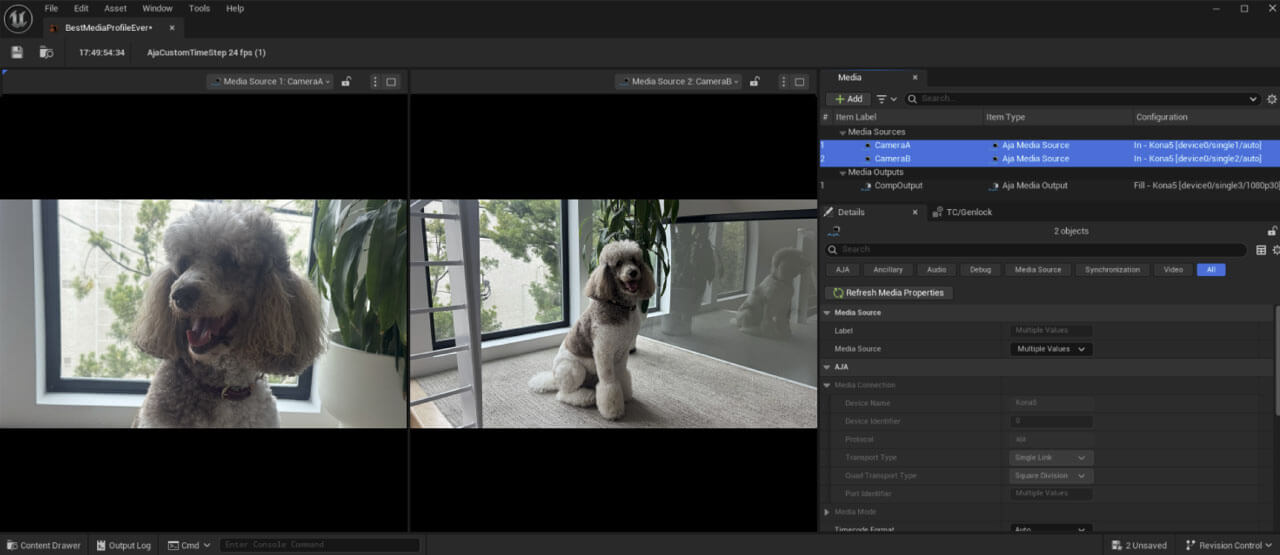Collapse the Media Sources tree group
Screen dimensions: 1280x555
842,132
